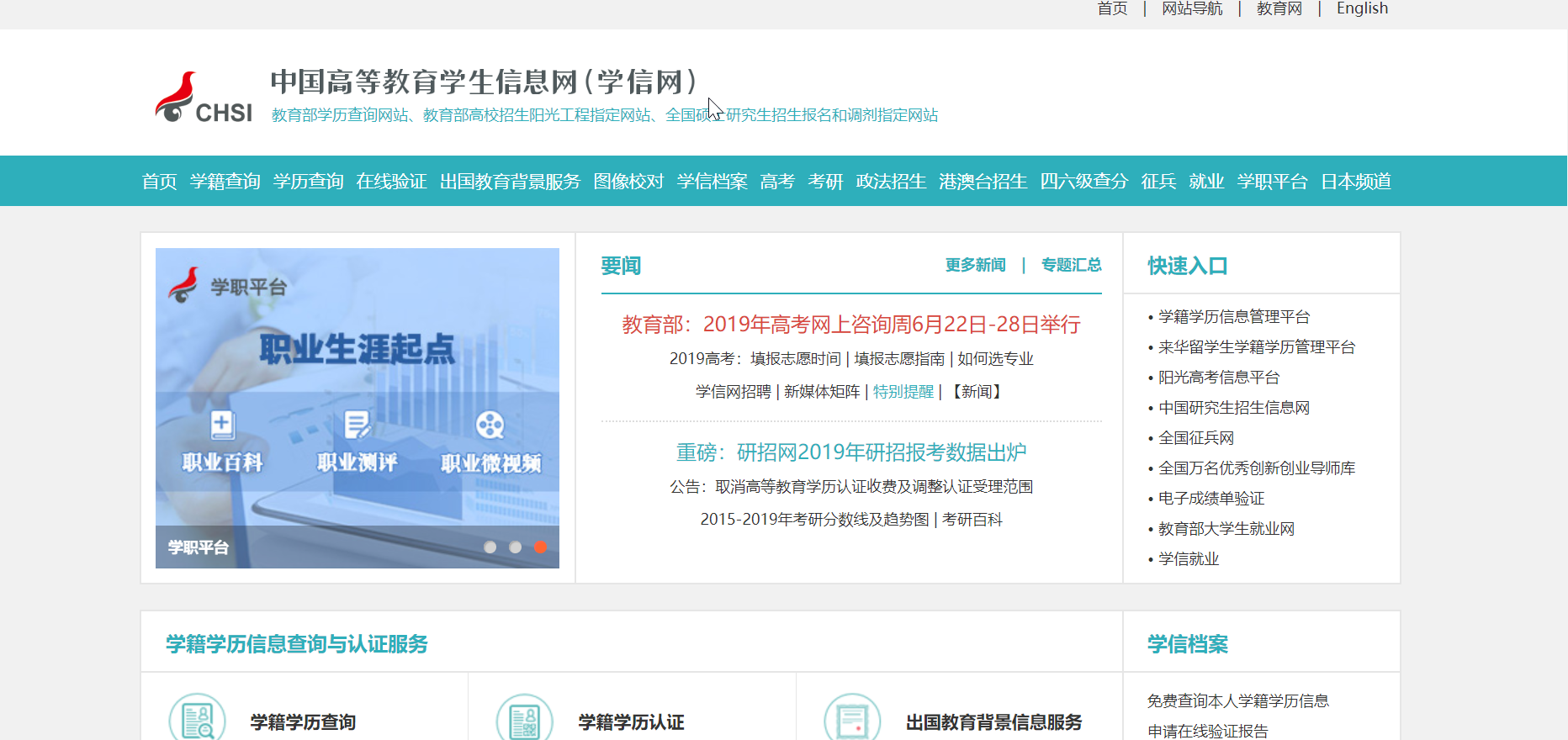Open 港澳台招生 menu item

coord(983,182)
